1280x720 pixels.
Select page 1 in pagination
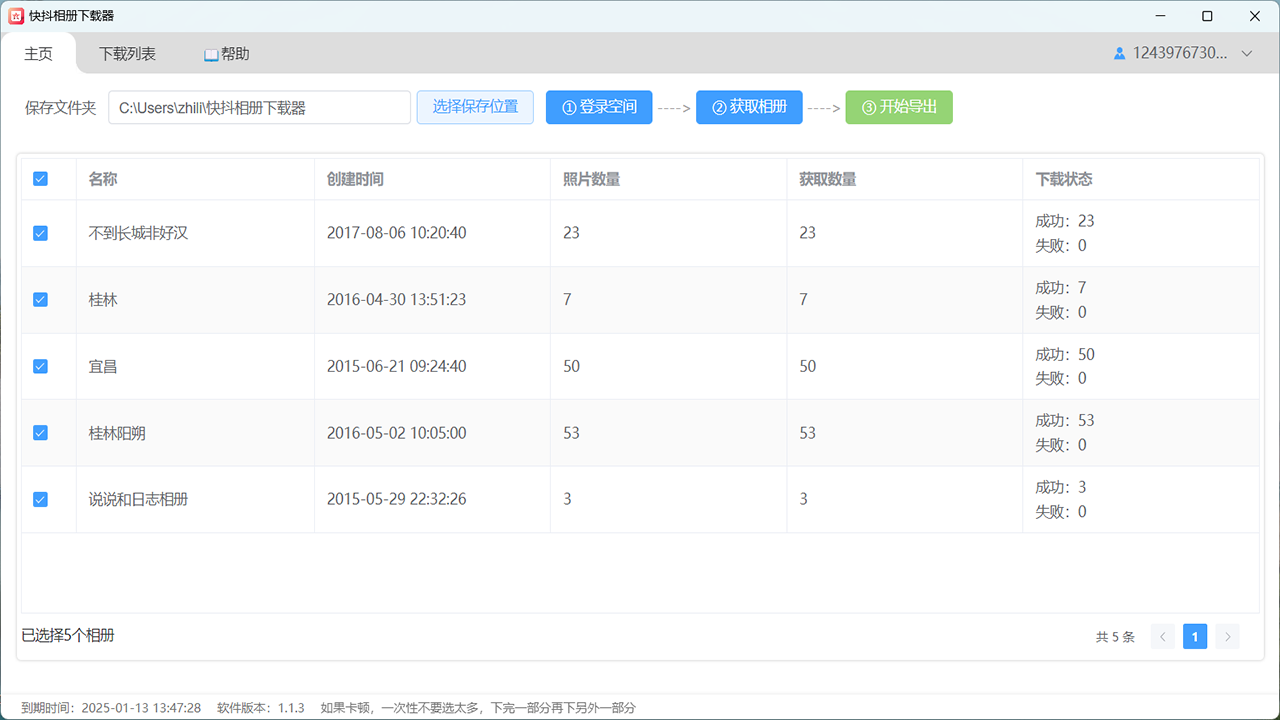click(x=1194, y=637)
